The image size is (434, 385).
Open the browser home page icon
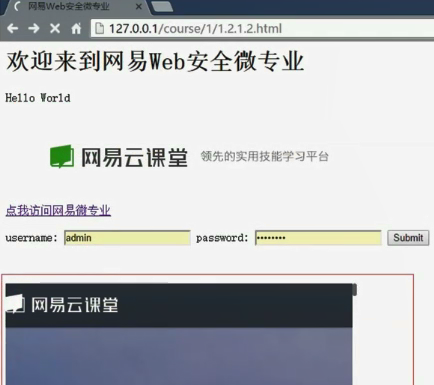(76, 28)
